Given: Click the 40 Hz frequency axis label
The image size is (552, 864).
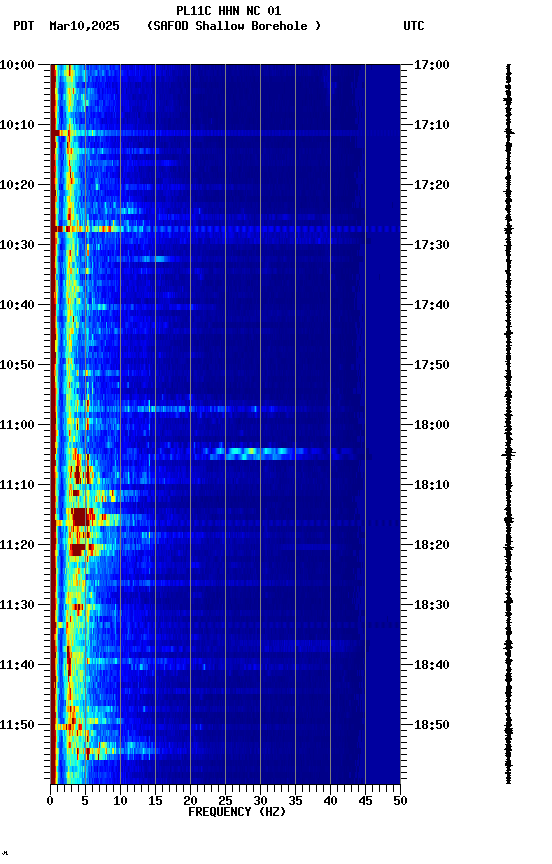Looking at the screenshot, I should [x=330, y=801].
